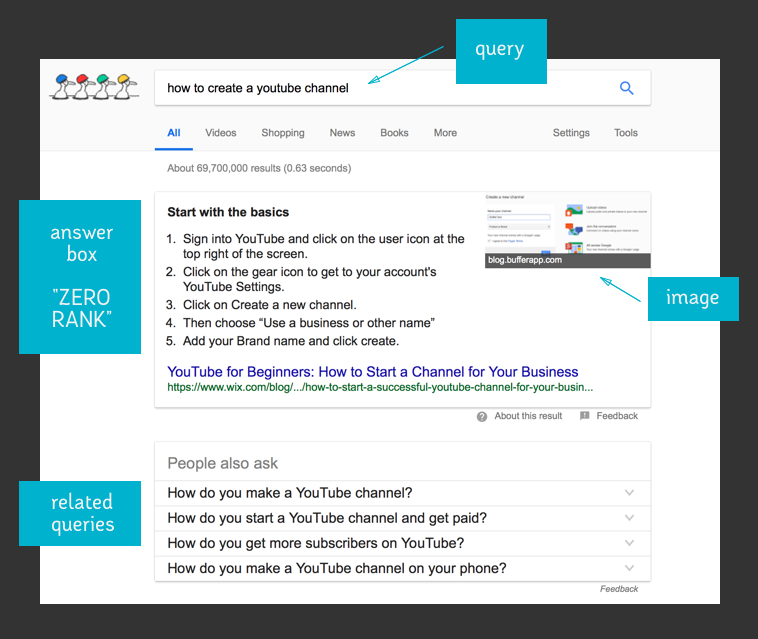This screenshot has height=639, width=758.
Task: Click the blue magnifying glass search icon
Action: [627, 88]
